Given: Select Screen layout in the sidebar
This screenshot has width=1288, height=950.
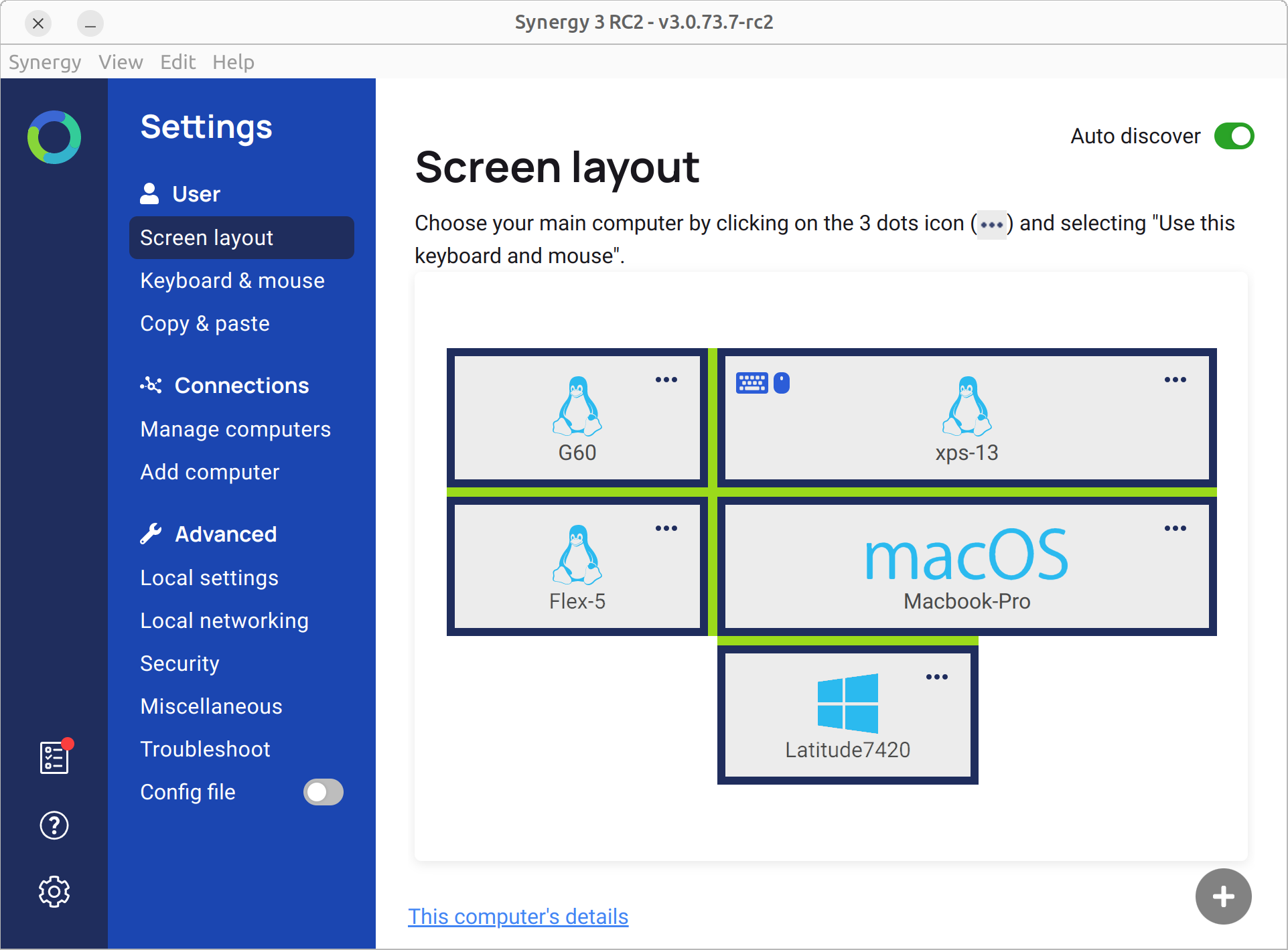Looking at the screenshot, I should (x=242, y=238).
